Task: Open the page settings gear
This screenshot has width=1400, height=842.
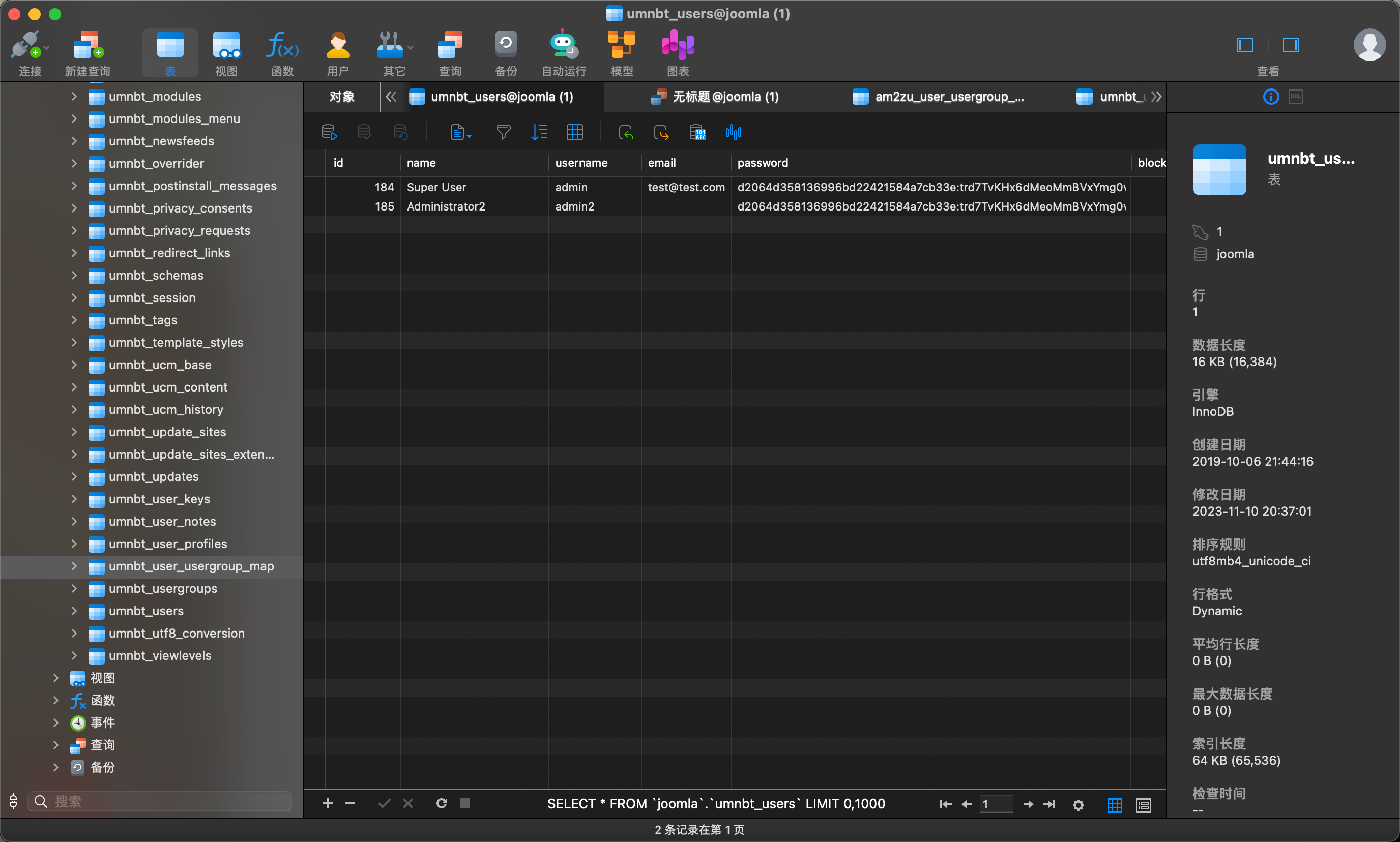Action: click(1078, 804)
